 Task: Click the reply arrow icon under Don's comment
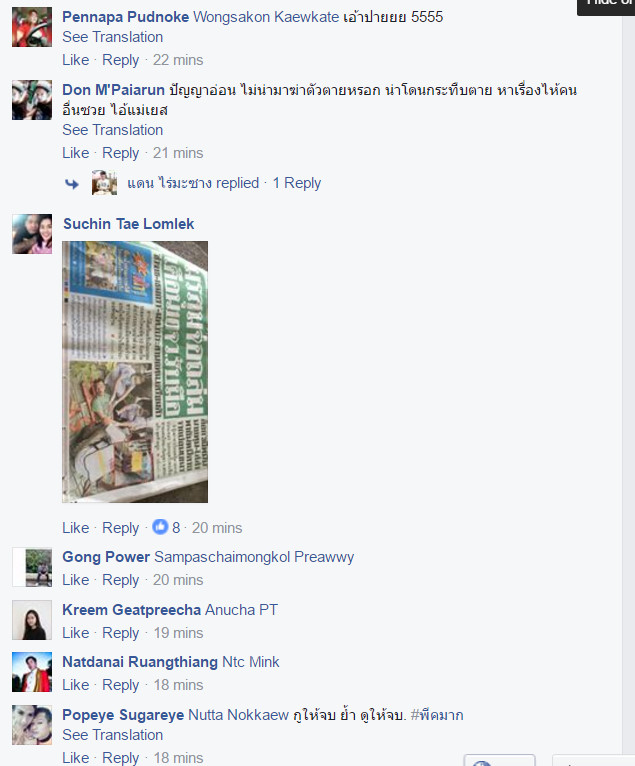click(x=72, y=184)
